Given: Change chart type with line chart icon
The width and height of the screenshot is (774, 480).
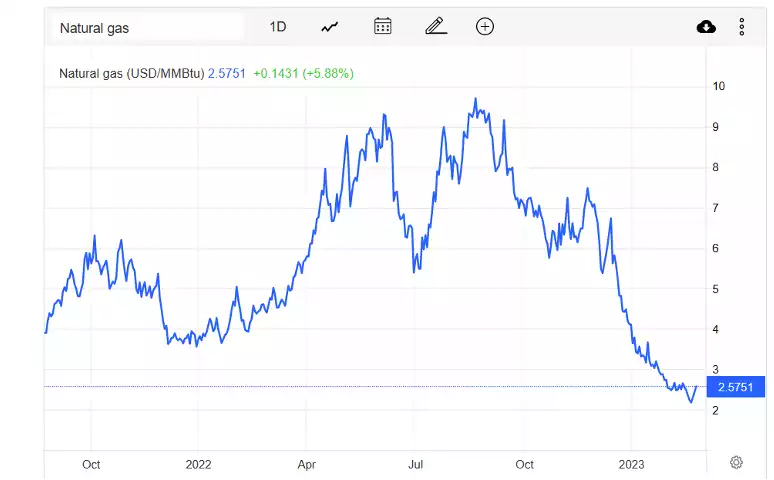Looking at the screenshot, I should click(x=330, y=27).
